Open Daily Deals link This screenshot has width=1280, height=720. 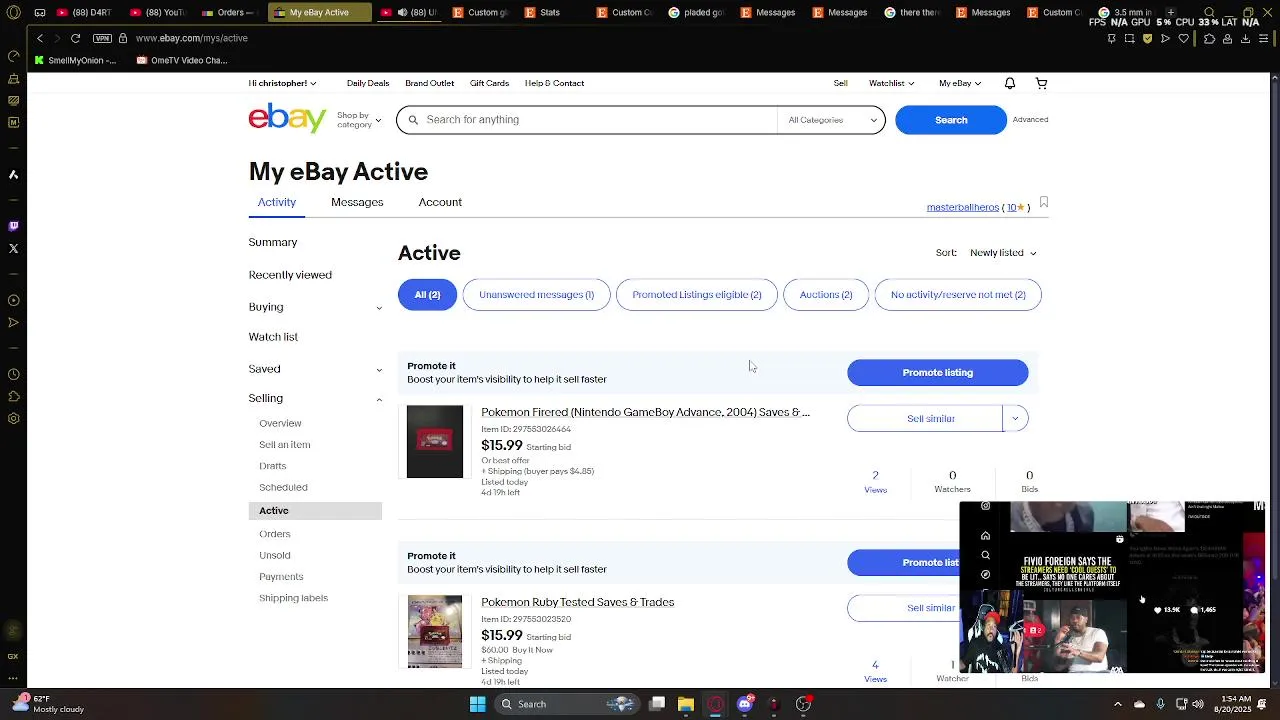click(x=368, y=83)
